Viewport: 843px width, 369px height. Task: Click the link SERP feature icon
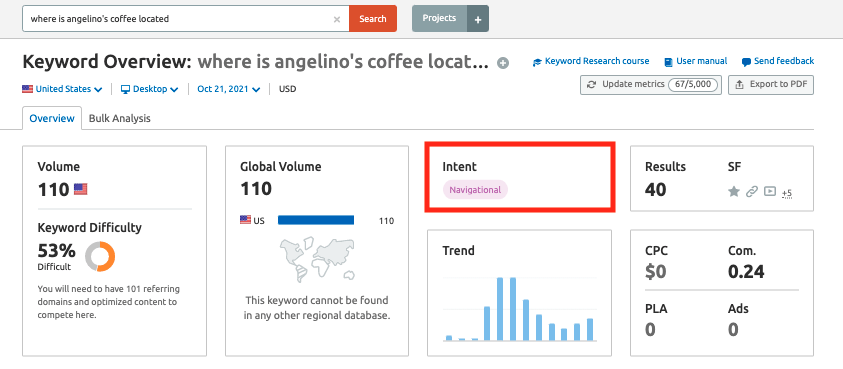[x=752, y=191]
